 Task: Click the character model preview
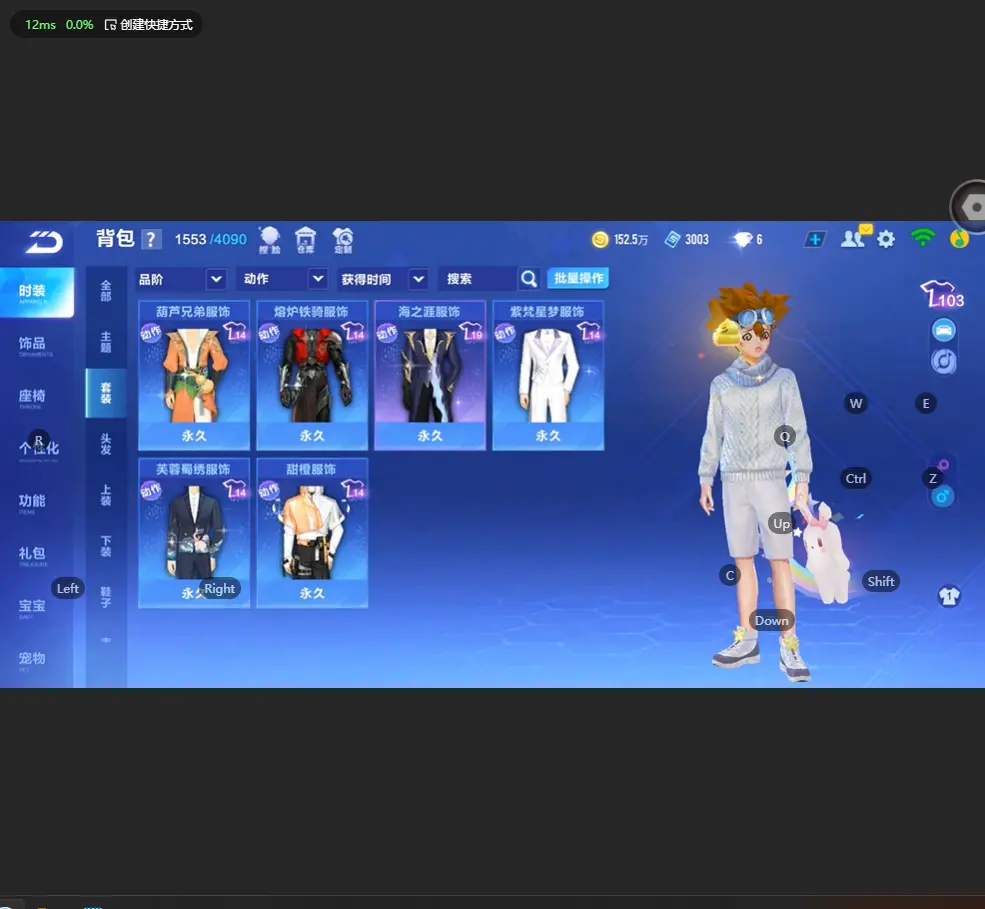tap(757, 482)
